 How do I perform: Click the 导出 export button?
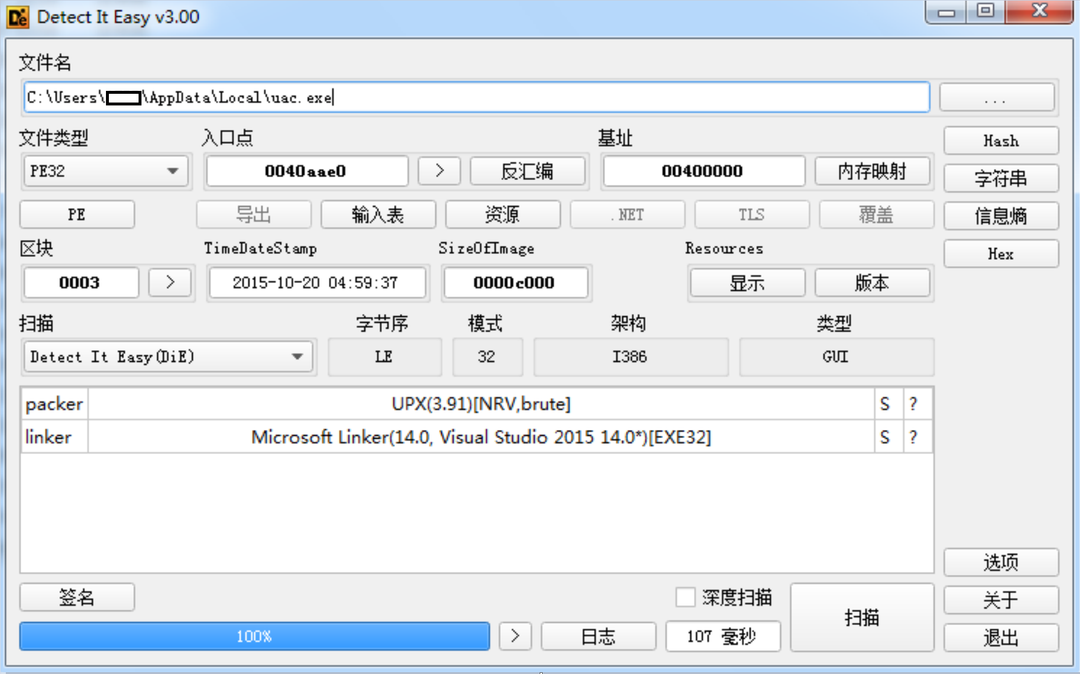253,215
